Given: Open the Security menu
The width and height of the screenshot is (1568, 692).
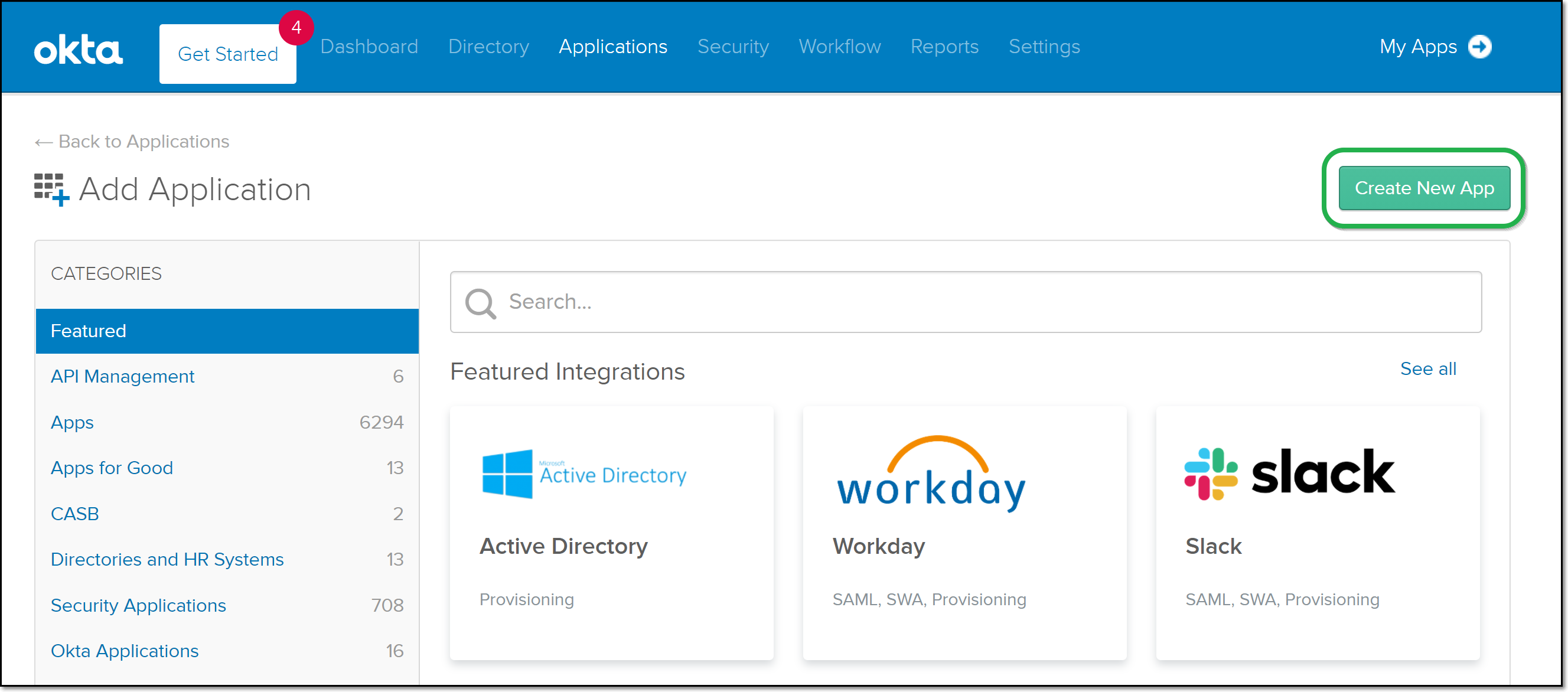Looking at the screenshot, I should pyautogui.click(x=733, y=47).
